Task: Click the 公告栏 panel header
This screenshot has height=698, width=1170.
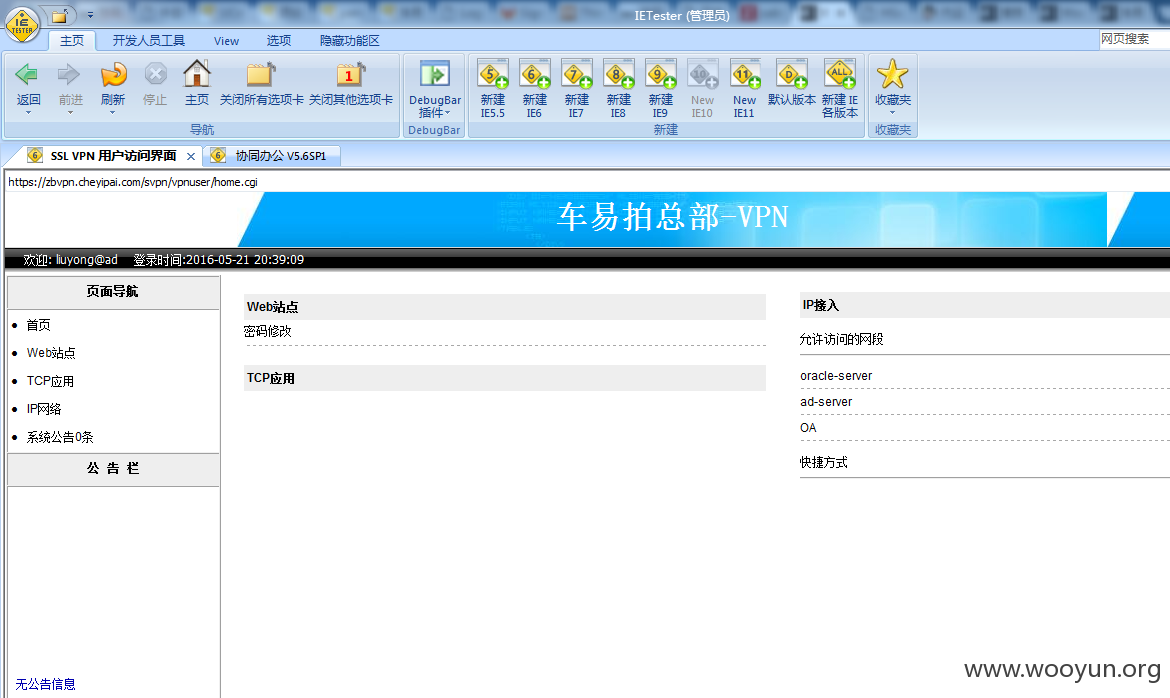Action: pos(113,468)
